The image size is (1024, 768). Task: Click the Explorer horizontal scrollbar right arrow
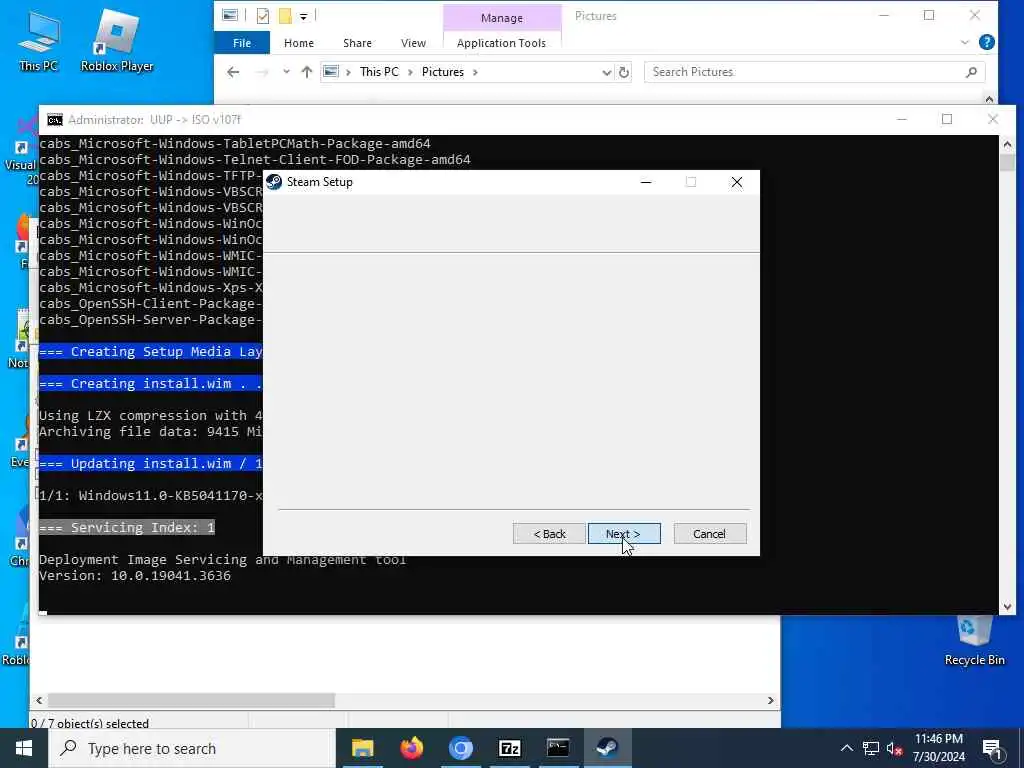coord(771,700)
